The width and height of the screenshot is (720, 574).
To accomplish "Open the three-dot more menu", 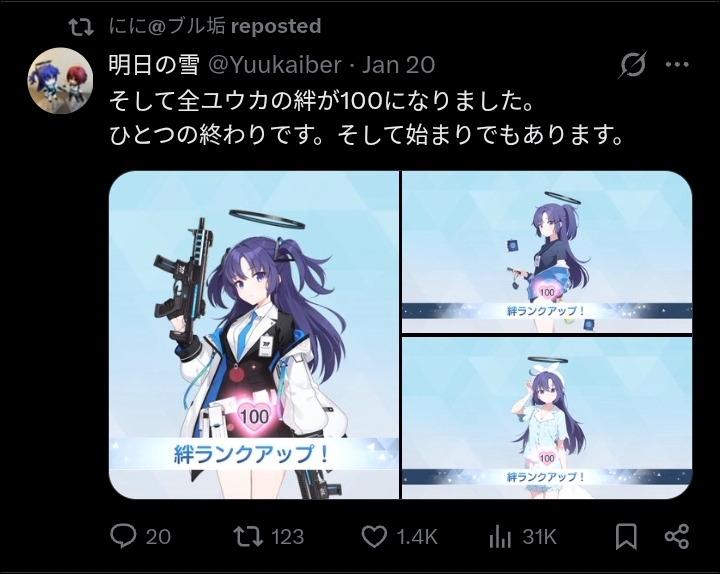I will point(677,65).
